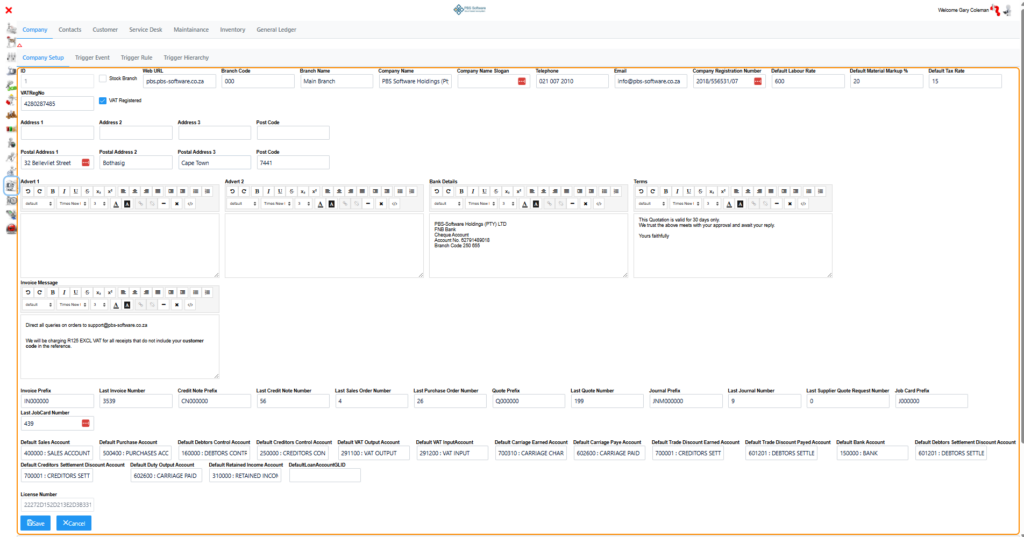Click Undo in the Advert 2 editor
The width and height of the screenshot is (1024, 537).
click(x=232, y=191)
